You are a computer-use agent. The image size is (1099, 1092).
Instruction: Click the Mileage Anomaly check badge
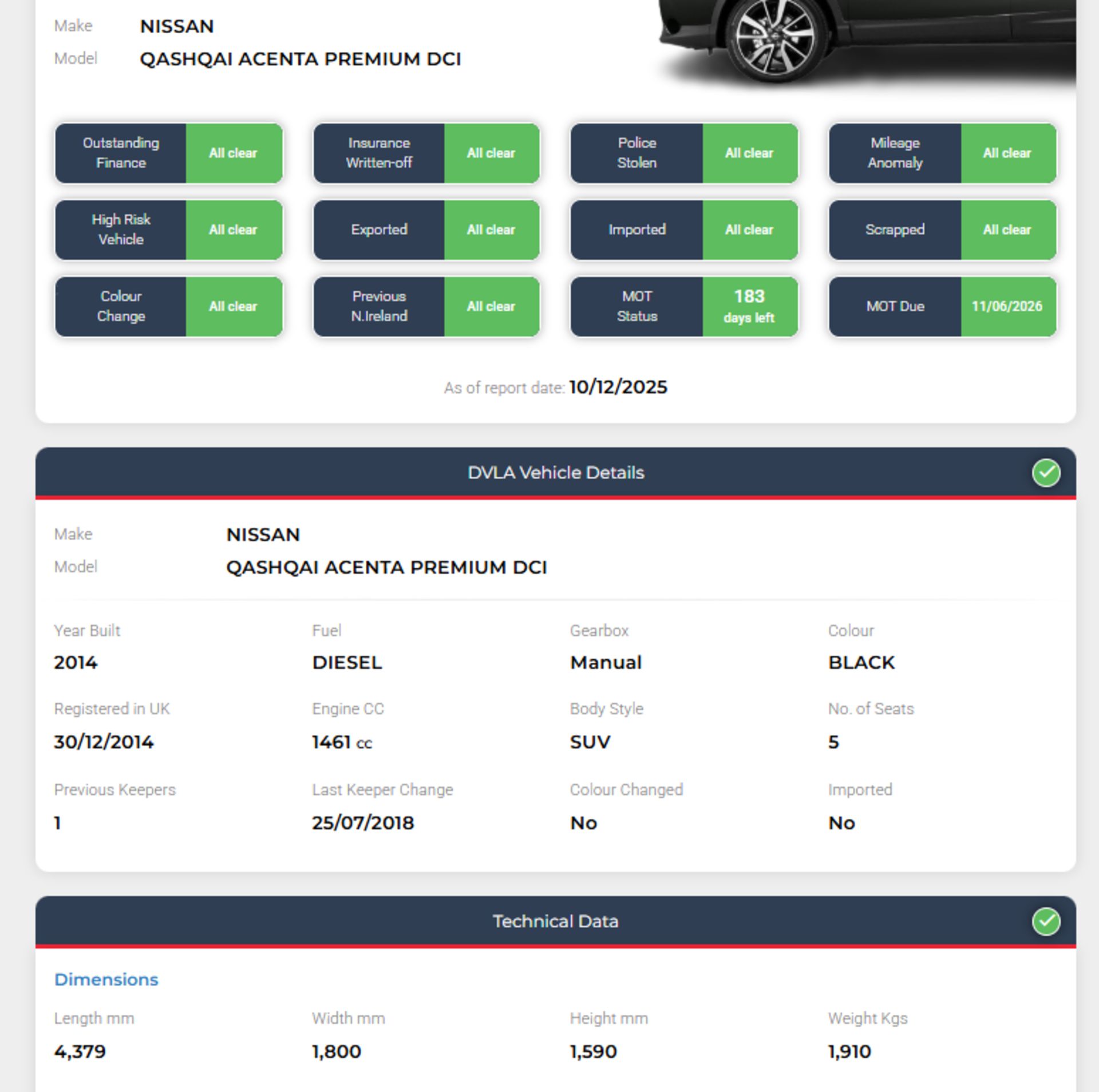click(x=942, y=153)
